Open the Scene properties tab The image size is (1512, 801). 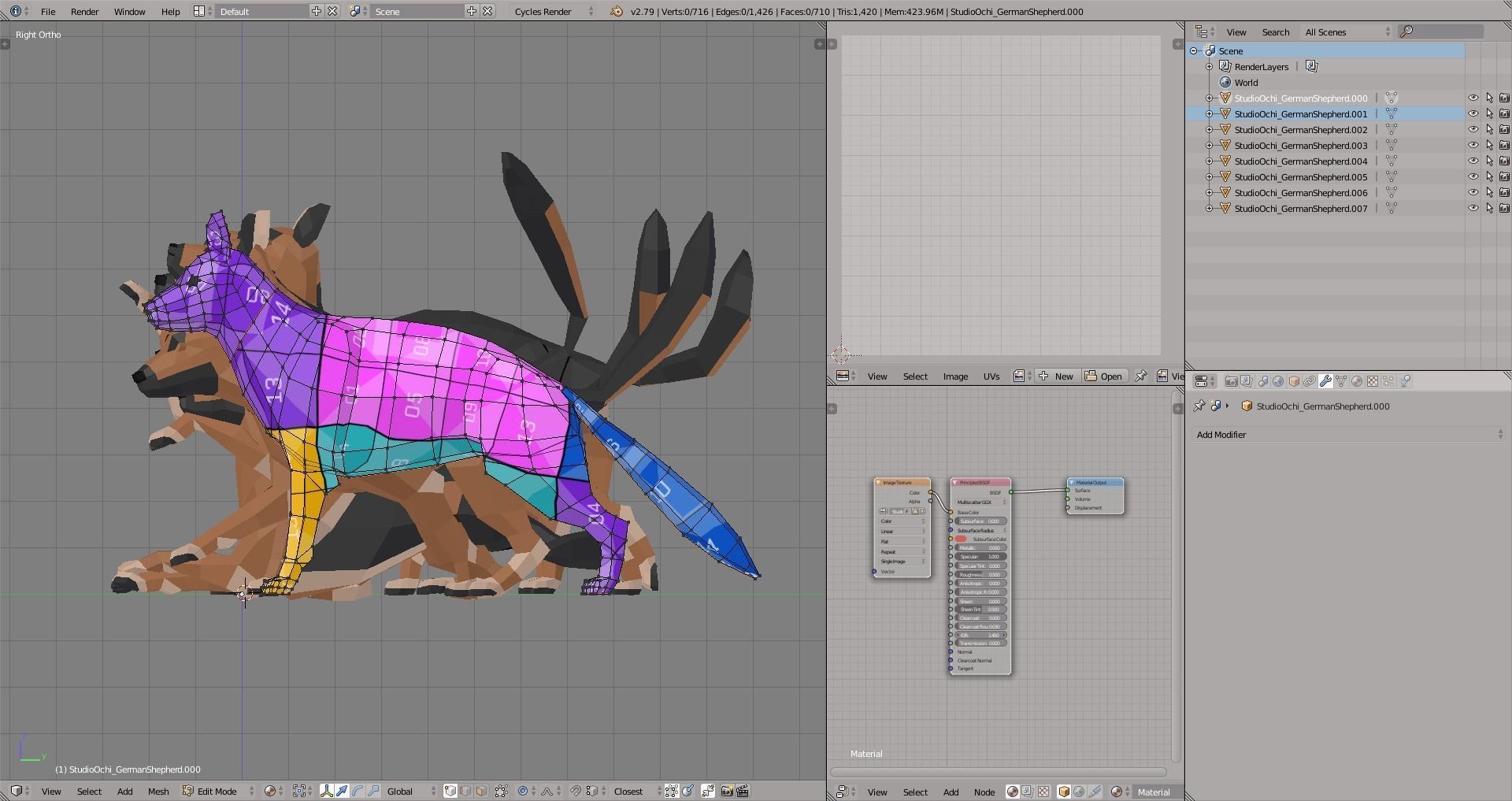click(1262, 381)
